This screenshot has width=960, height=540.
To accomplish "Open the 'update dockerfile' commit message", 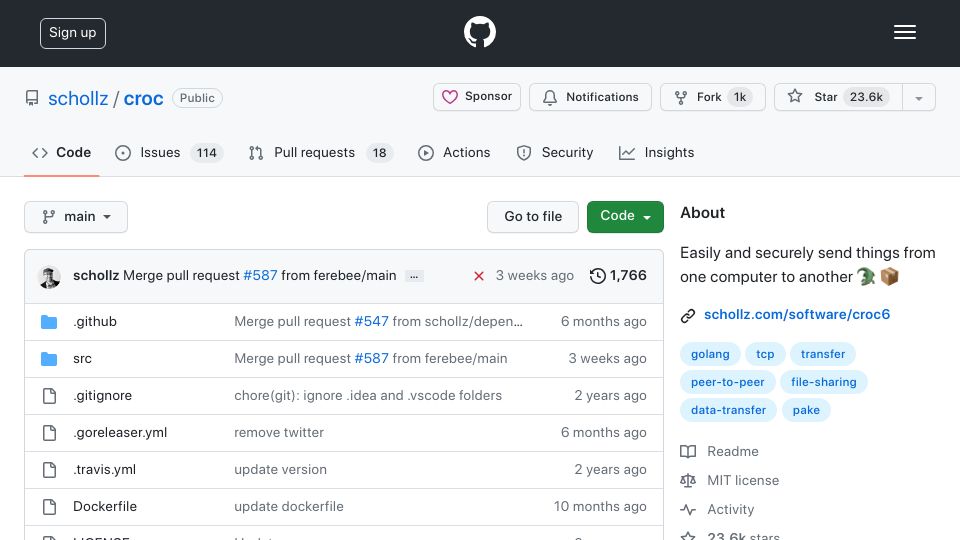I will [x=288, y=506].
